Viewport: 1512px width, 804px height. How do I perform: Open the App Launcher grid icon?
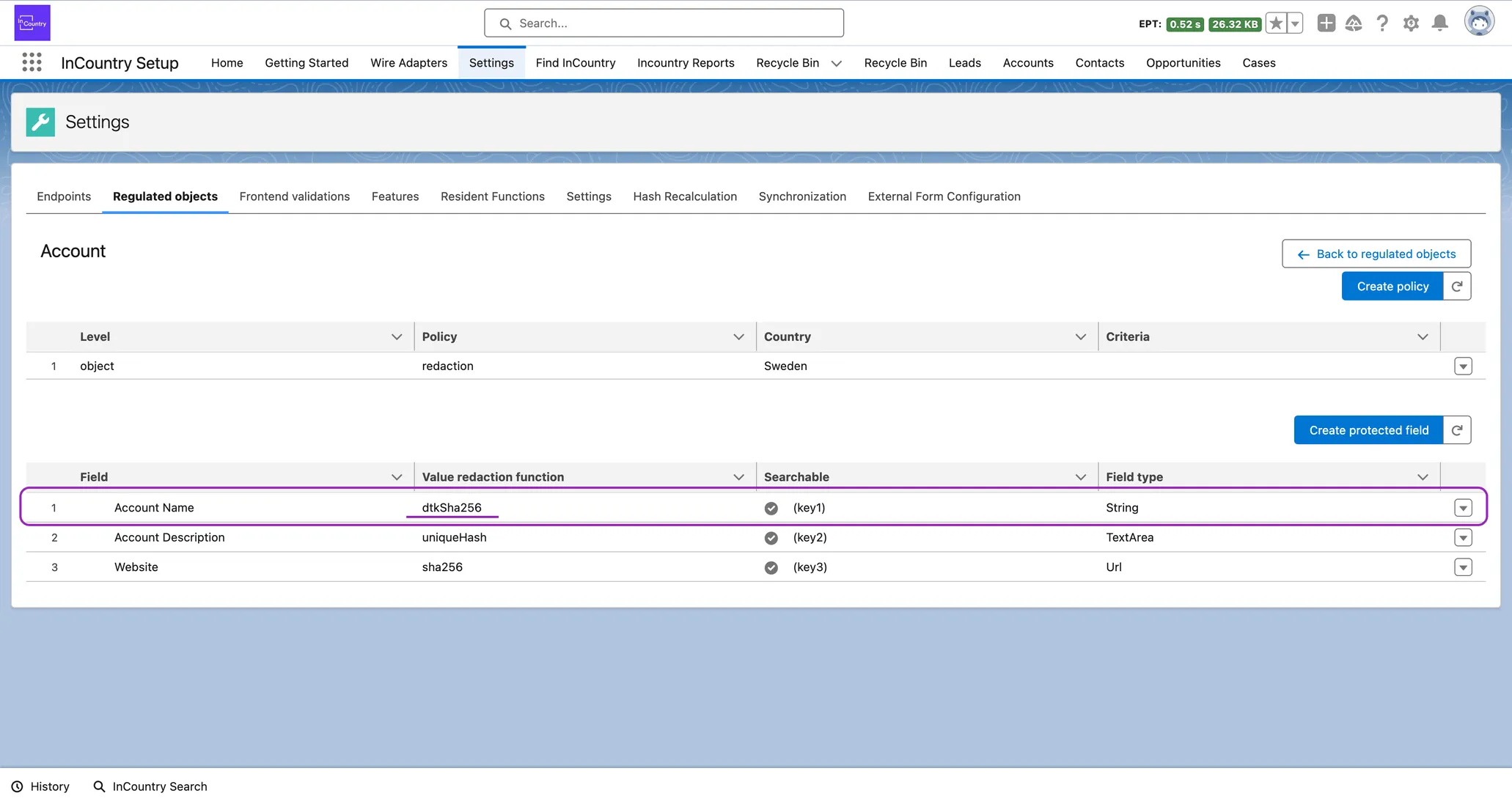pyautogui.click(x=32, y=62)
